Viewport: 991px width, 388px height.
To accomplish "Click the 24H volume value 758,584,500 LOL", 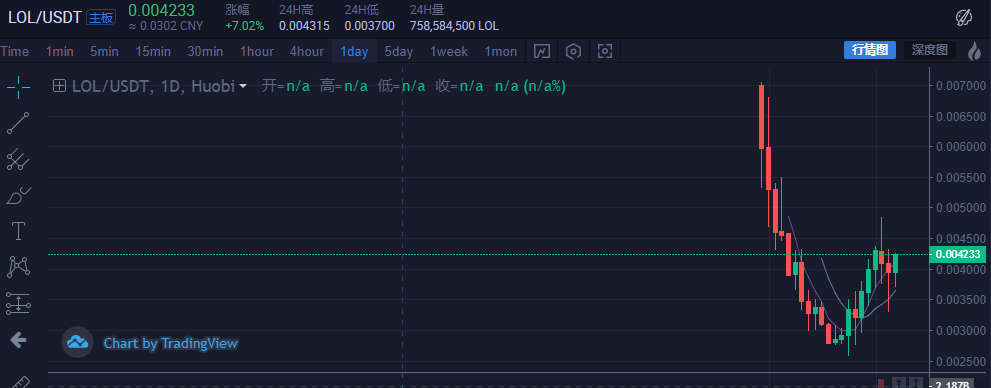I will [x=454, y=26].
